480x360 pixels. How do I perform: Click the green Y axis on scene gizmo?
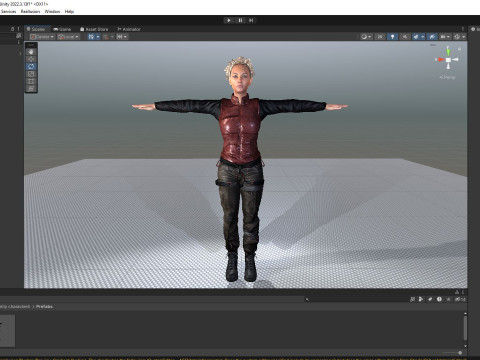point(448,51)
